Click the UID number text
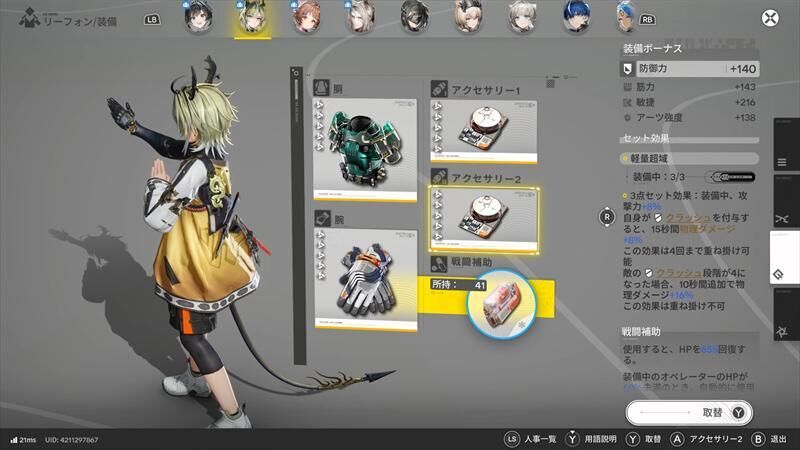The height and width of the screenshot is (450, 800). (x=71, y=440)
